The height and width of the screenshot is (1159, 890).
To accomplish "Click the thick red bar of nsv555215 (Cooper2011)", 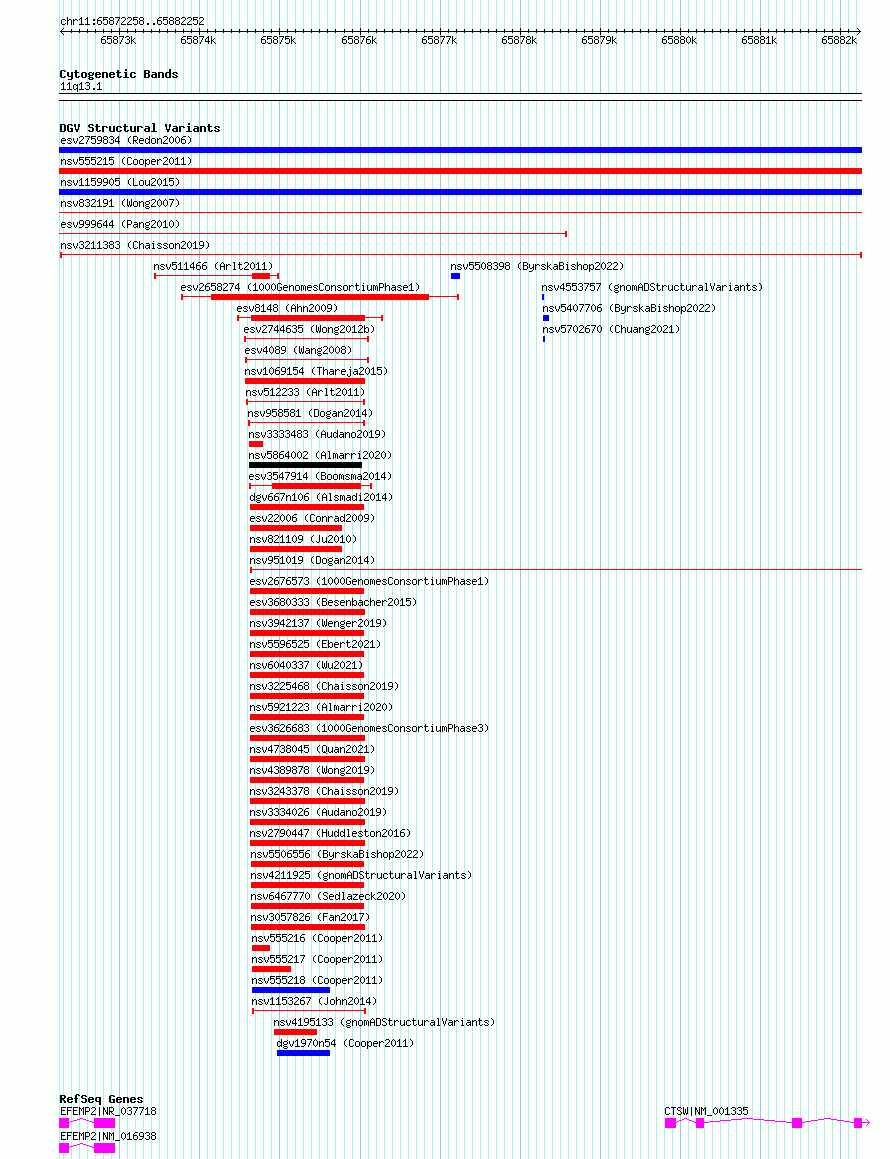I will point(461,171).
